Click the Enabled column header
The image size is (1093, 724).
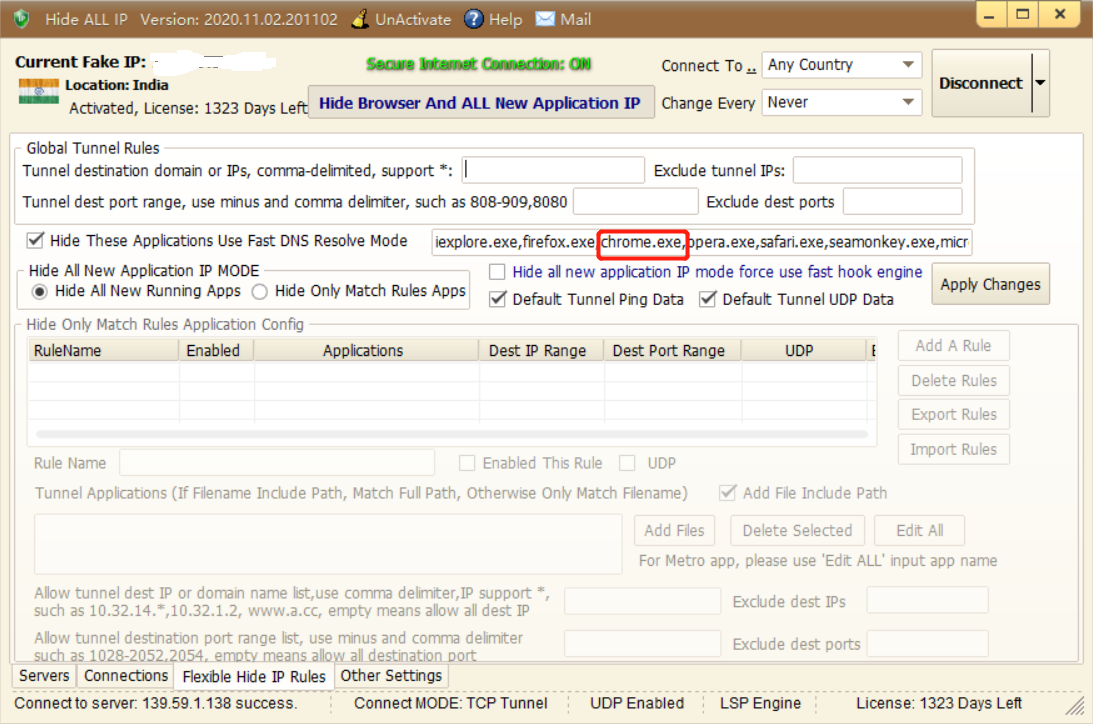click(x=216, y=351)
